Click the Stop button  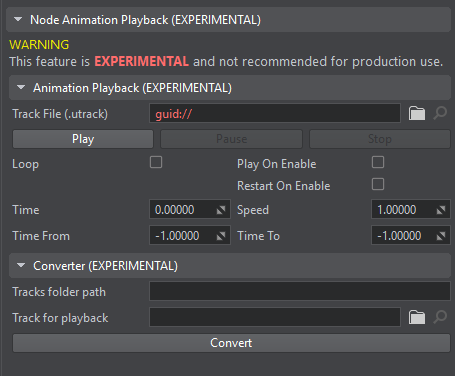380,139
